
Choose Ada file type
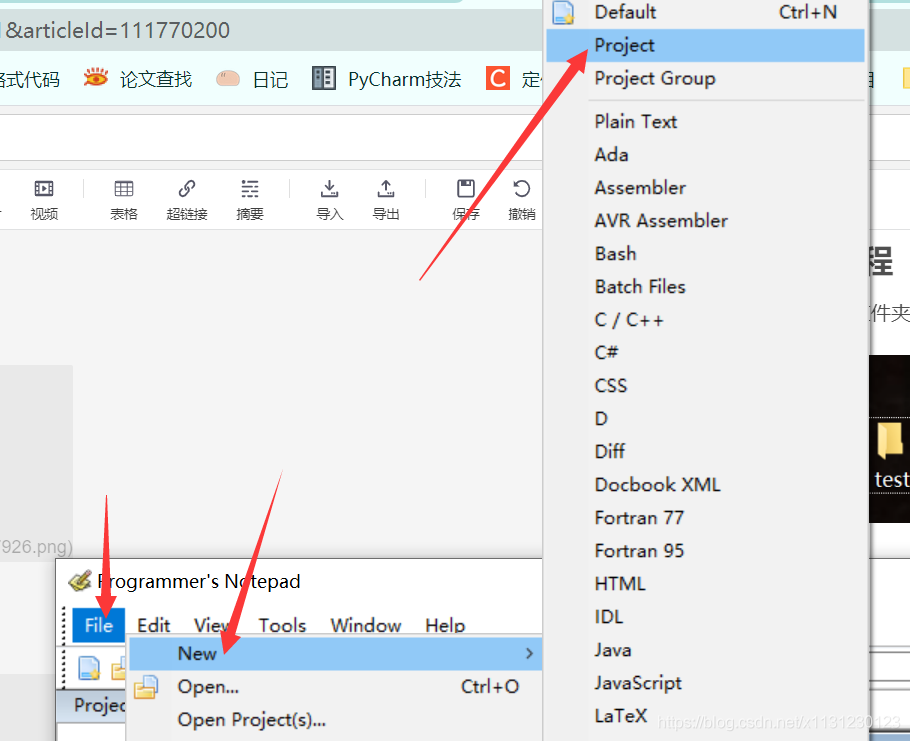point(705,154)
